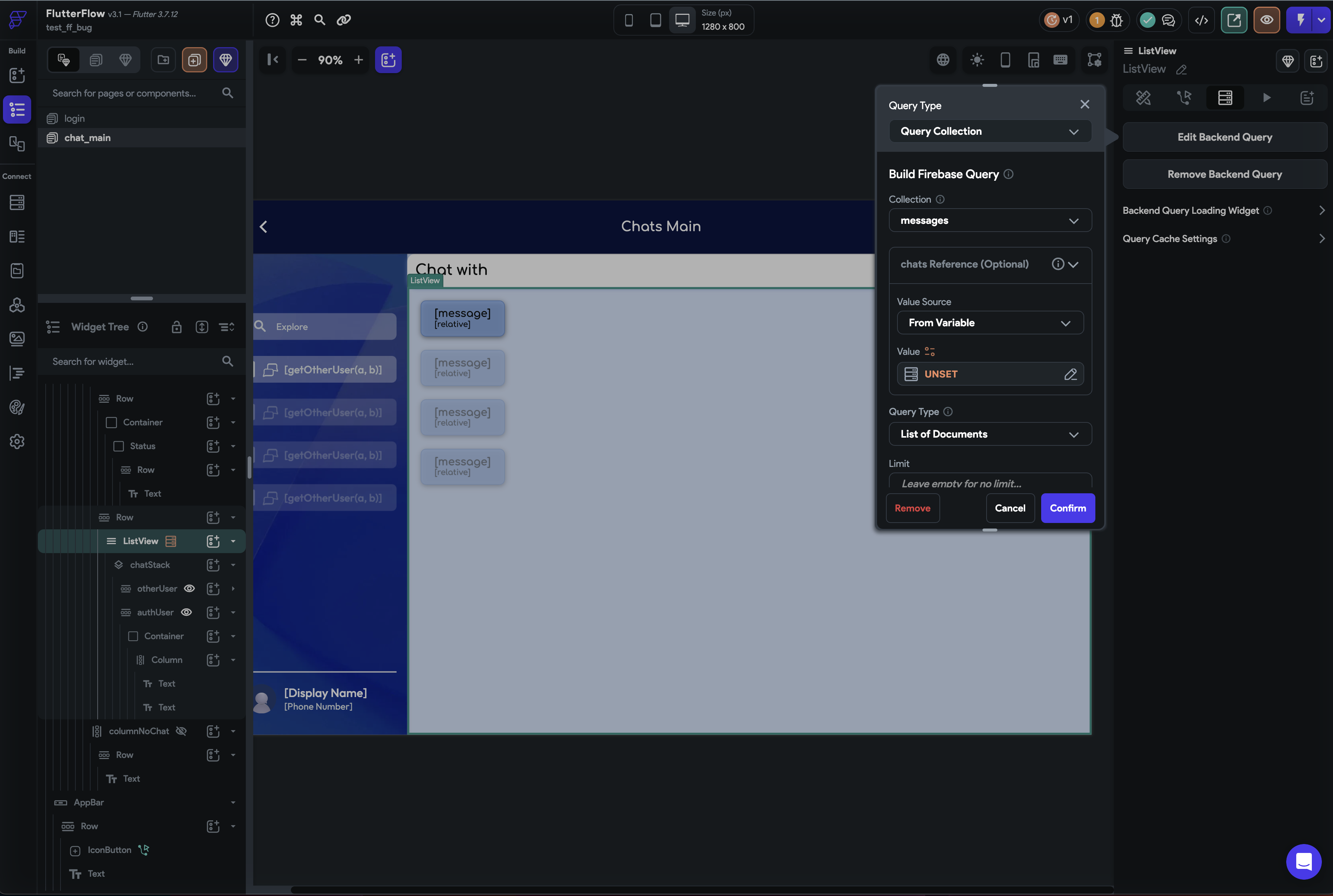This screenshot has height=896, width=1333.
Task: Open the Actions tab cursor icon for ListView
Action: (1184, 98)
